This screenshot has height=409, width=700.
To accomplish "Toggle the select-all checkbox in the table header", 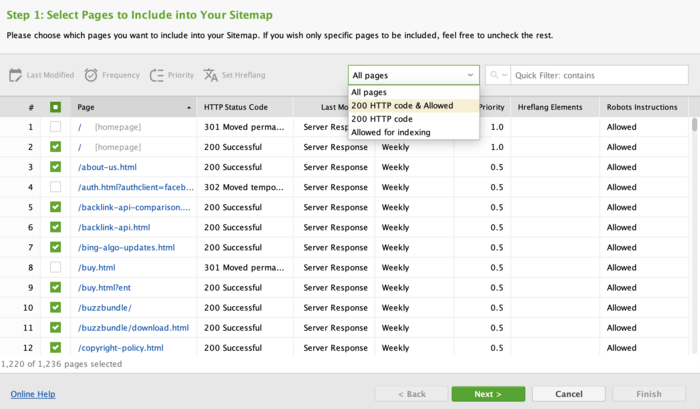I will click(x=55, y=107).
